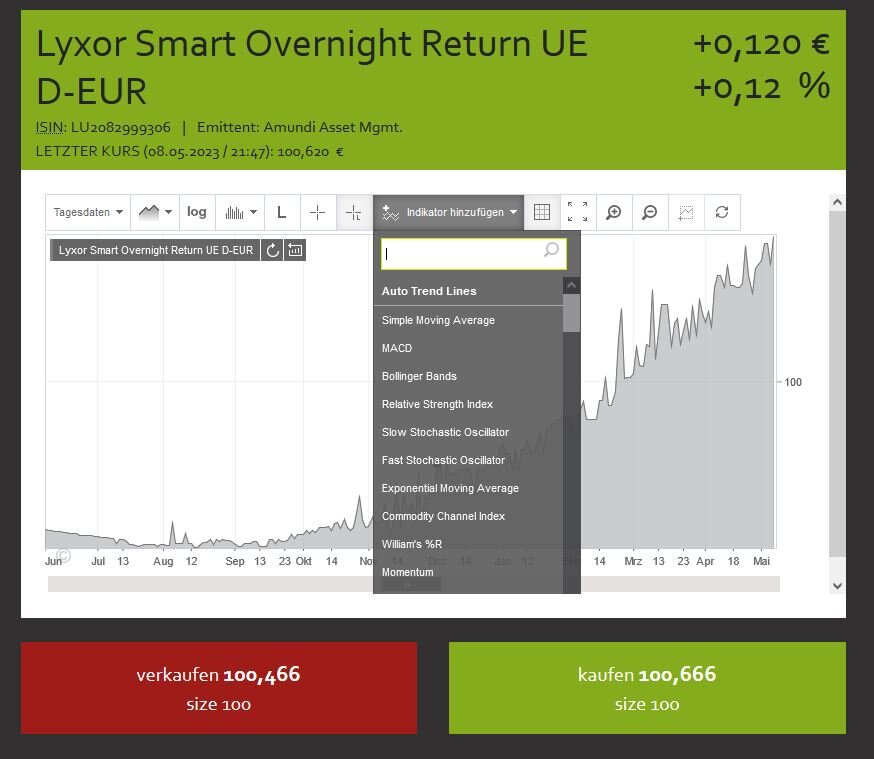Toggle logarithmic scale with log button
Screen dimensions: 874x759
(197, 212)
